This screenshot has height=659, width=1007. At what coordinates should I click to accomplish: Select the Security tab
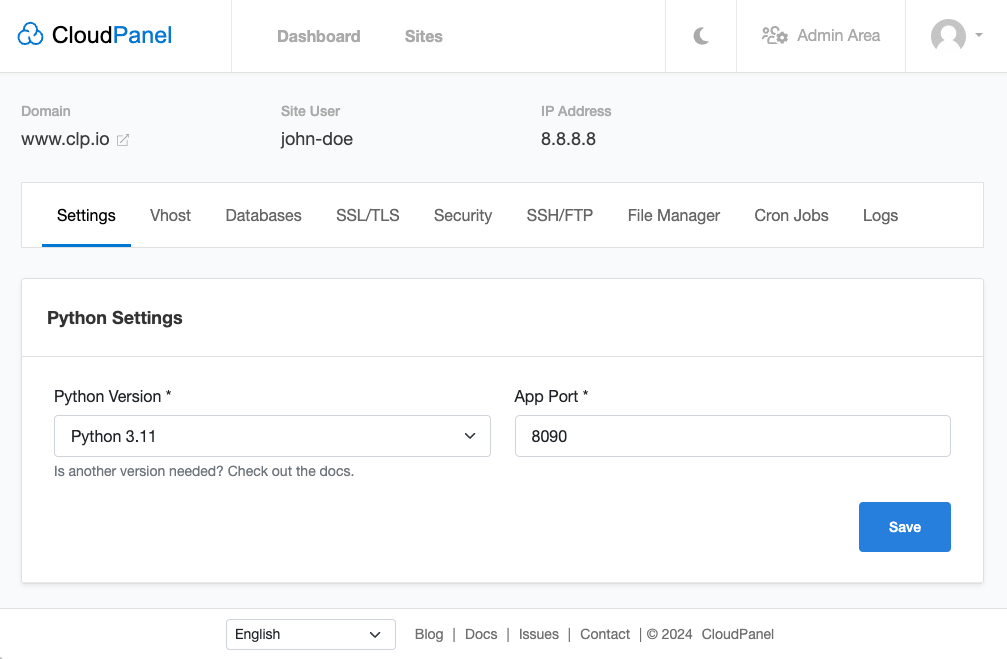pos(462,215)
